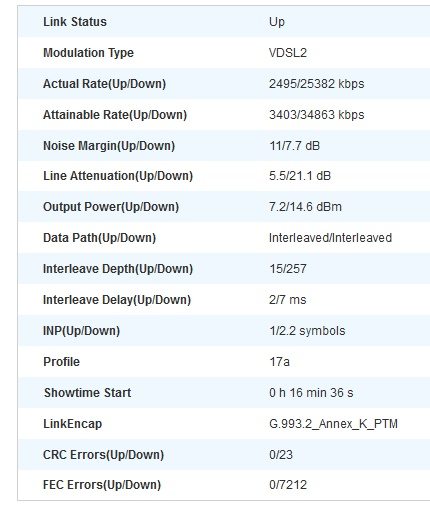Select the Showtime Start time value
The height and width of the screenshot is (506, 430).
coord(311,393)
